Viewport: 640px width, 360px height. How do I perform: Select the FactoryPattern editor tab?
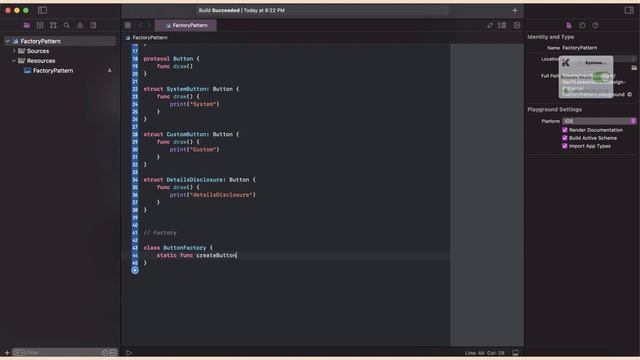(186, 25)
